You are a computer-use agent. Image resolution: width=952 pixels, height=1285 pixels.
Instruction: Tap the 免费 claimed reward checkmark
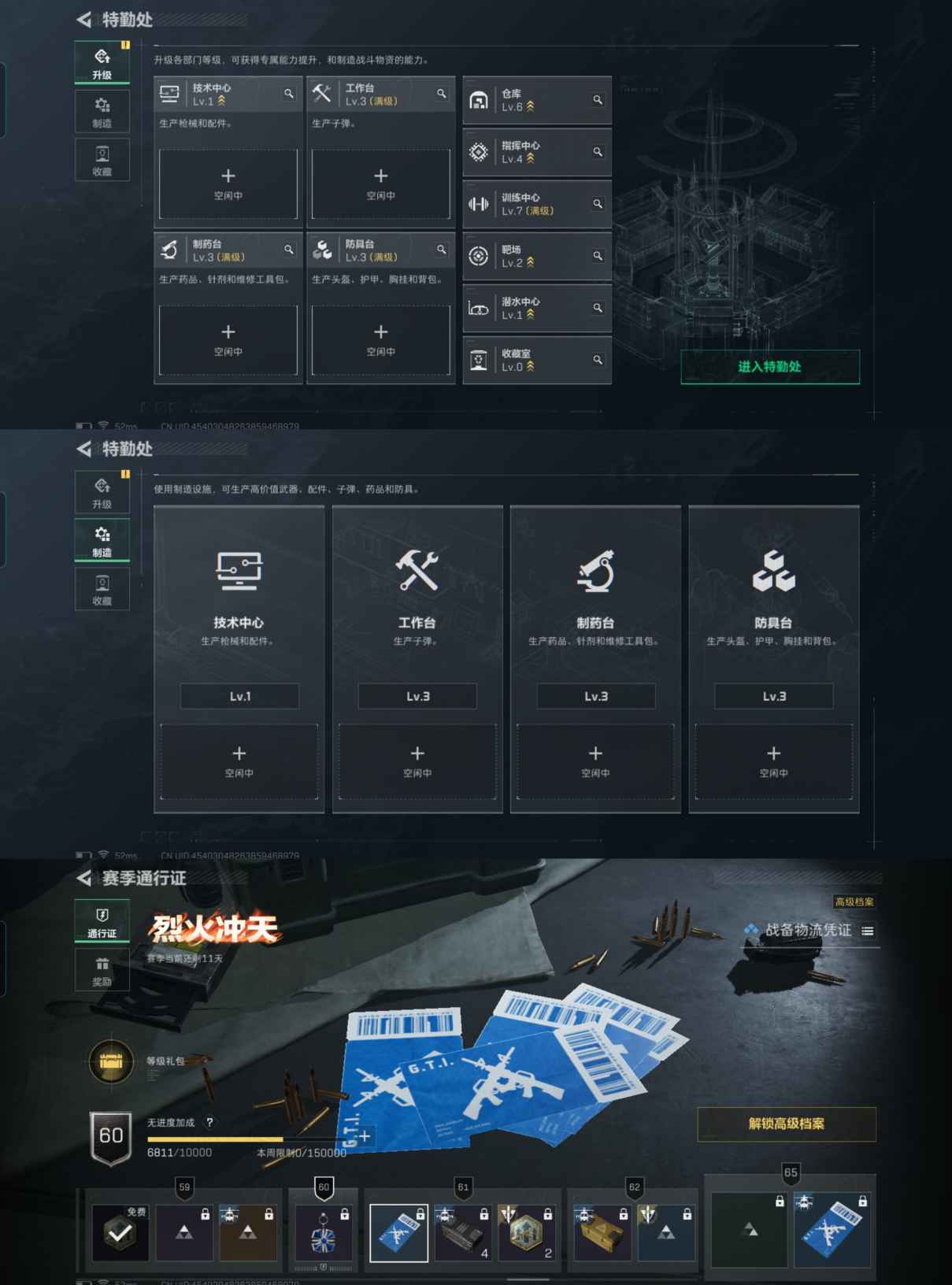(120, 1232)
